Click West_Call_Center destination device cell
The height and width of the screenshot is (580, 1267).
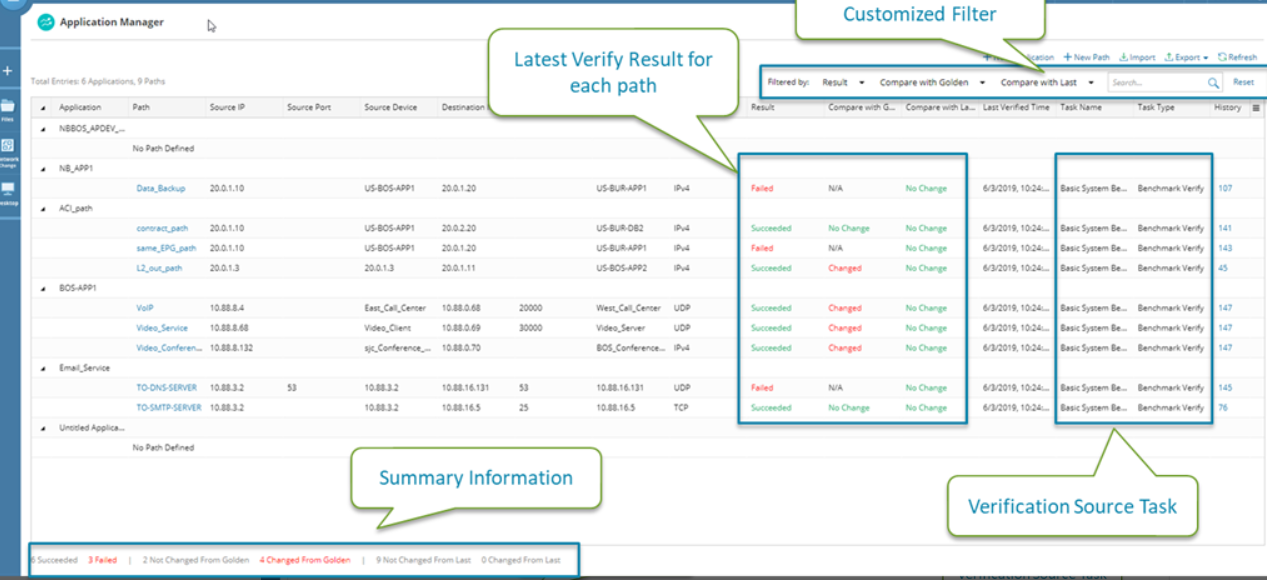[629, 308]
